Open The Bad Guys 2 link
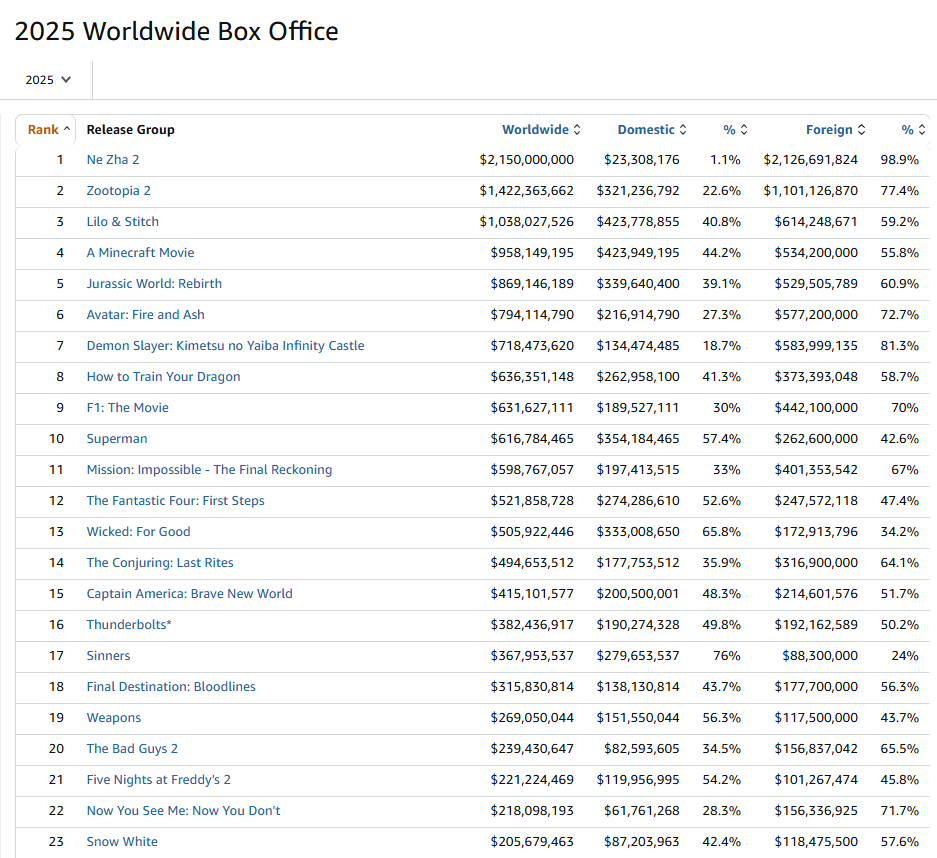 [x=132, y=750]
